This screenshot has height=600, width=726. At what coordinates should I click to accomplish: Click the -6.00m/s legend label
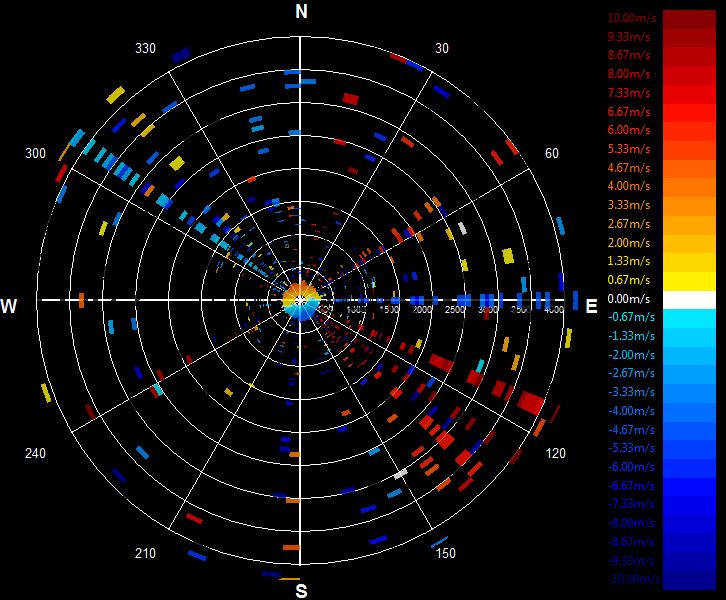(631, 467)
